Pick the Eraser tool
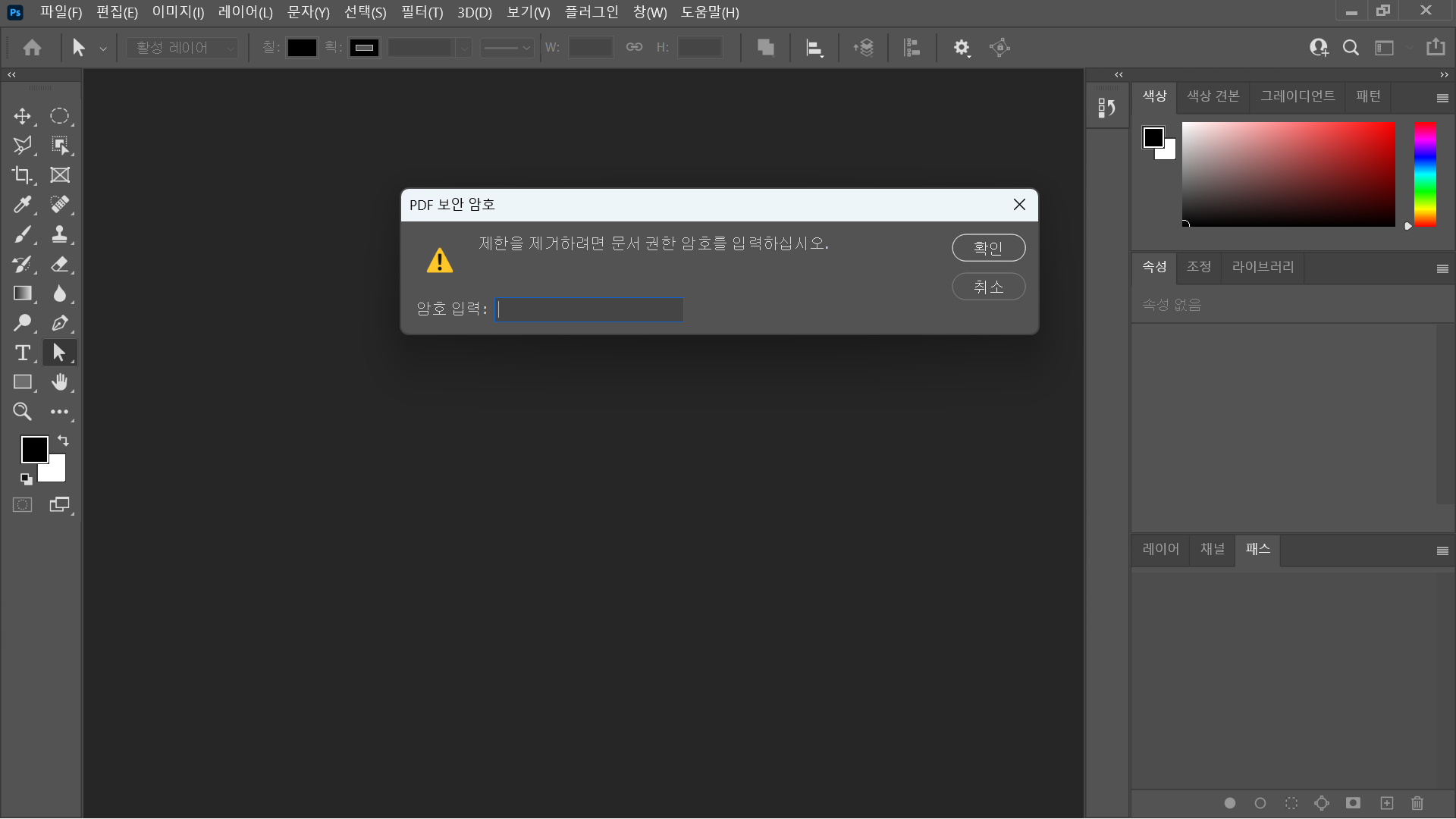The image size is (1456, 819). point(59,264)
